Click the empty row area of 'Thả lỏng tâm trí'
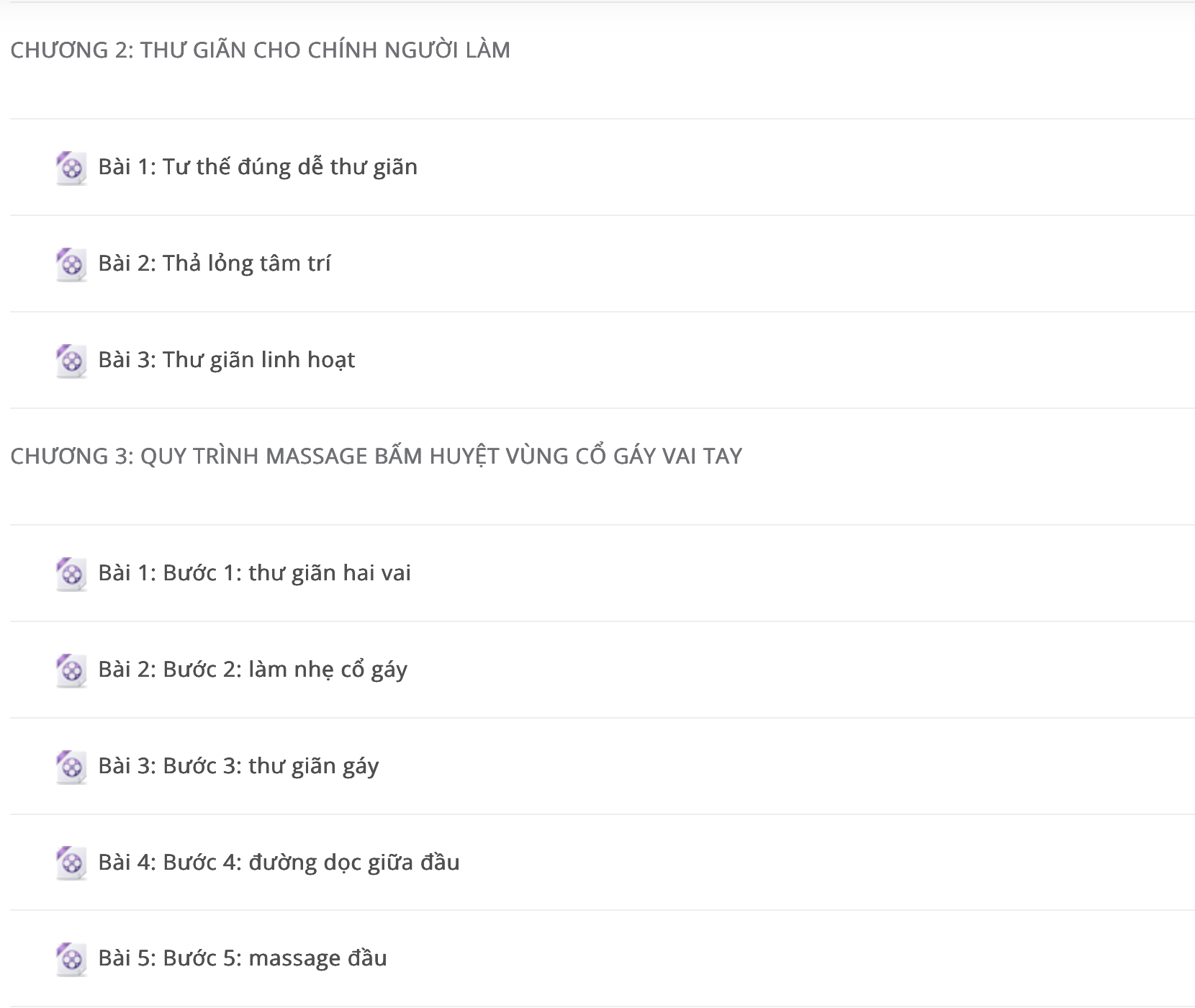 point(763,264)
